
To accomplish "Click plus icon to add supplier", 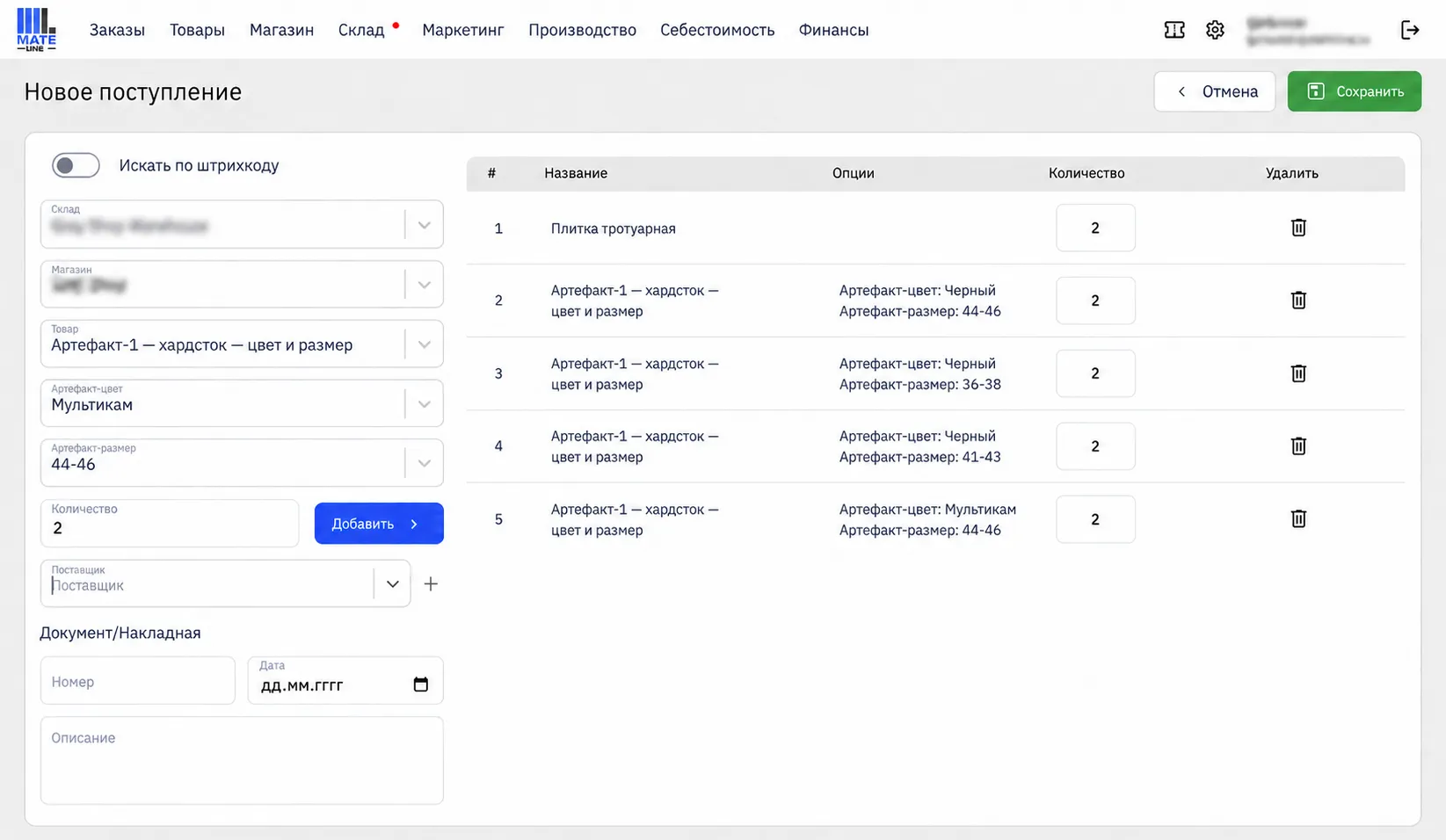I will click(431, 584).
